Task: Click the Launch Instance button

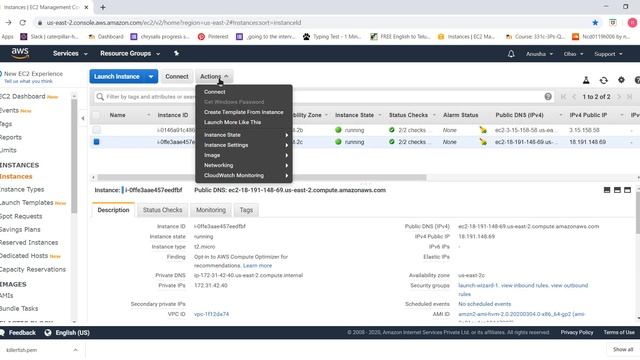Action: tap(117, 76)
